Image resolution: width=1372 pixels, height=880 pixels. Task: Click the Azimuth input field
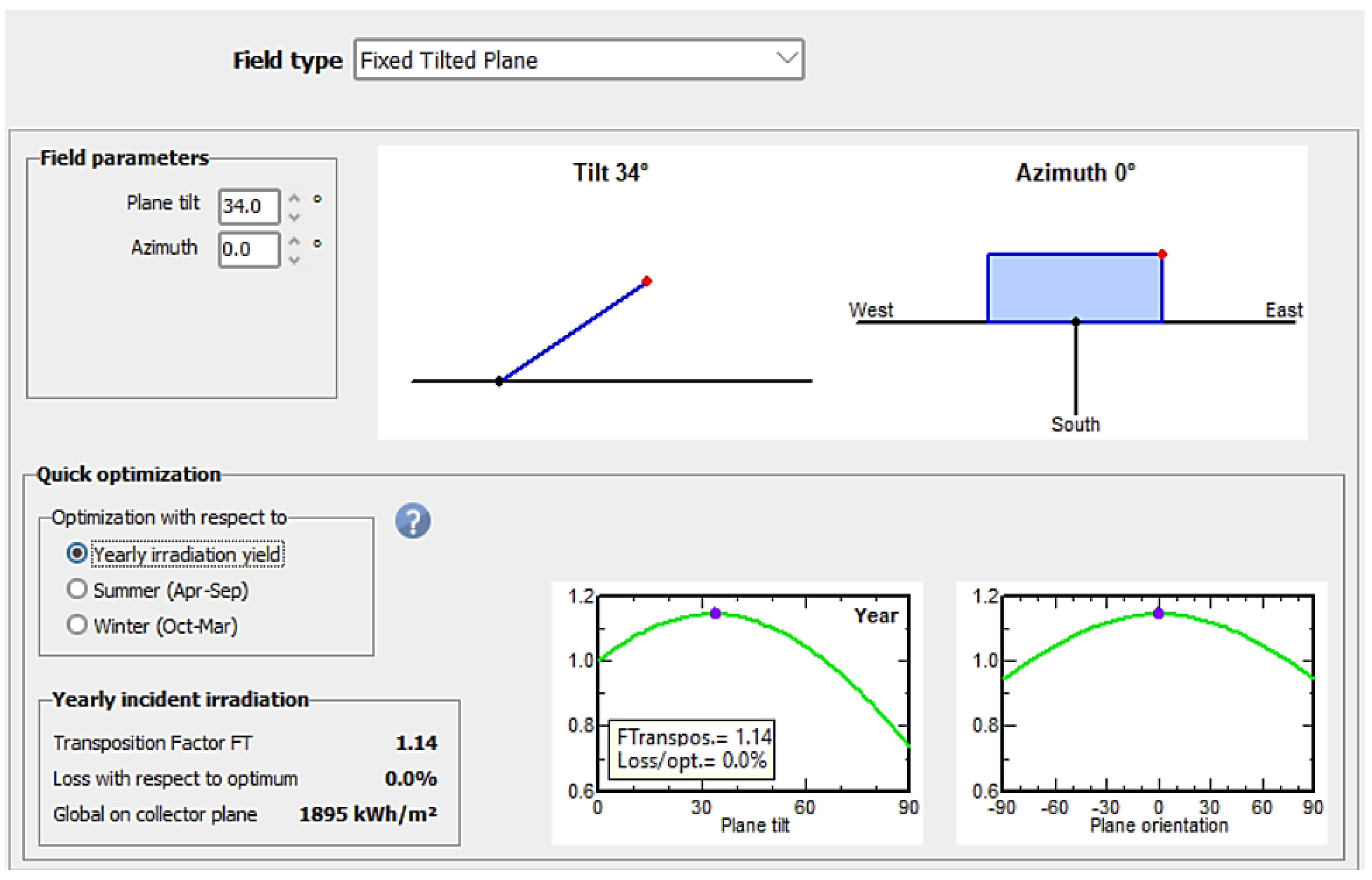tap(249, 250)
